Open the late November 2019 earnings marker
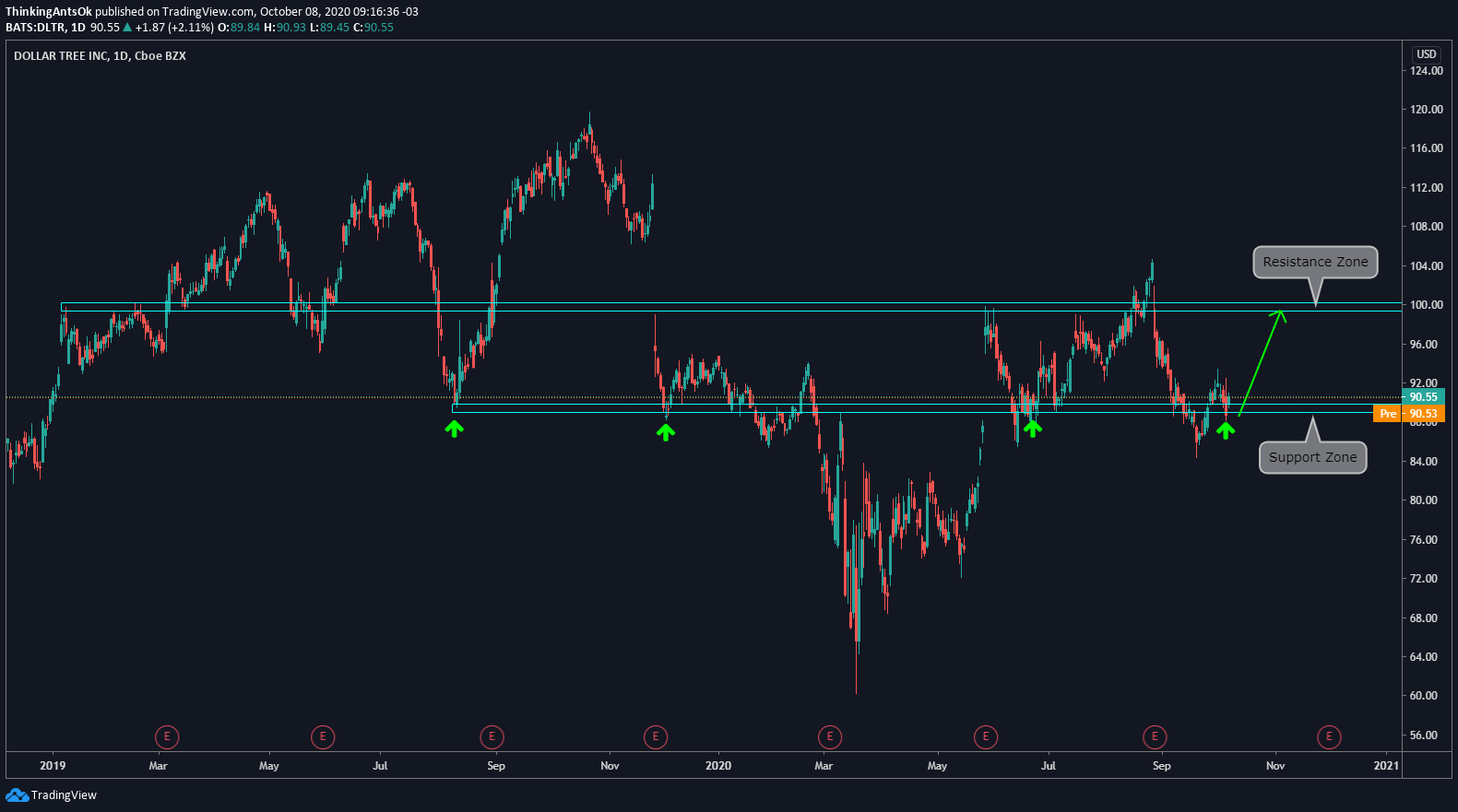1458x812 pixels. click(x=656, y=737)
